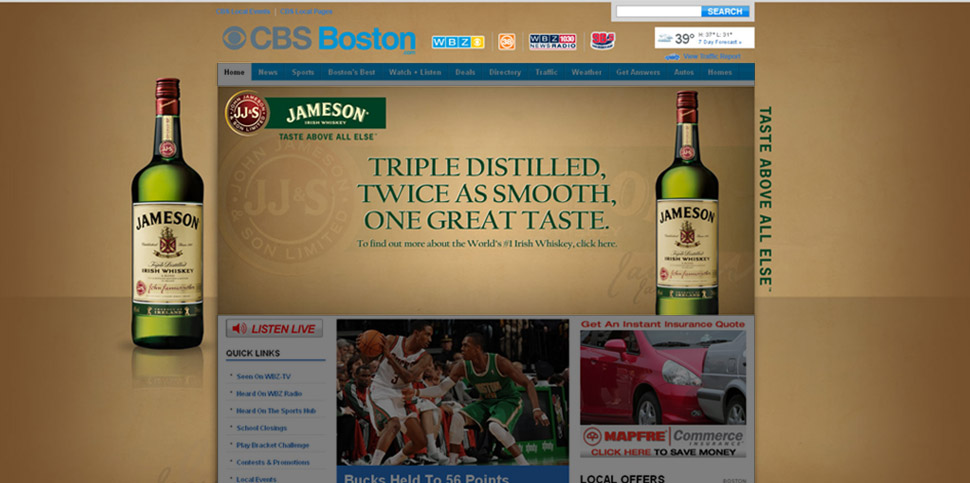This screenshot has width=970, height=483.
Task: Click the weather cloud icon beside 39°
Action: pos(665,38)
